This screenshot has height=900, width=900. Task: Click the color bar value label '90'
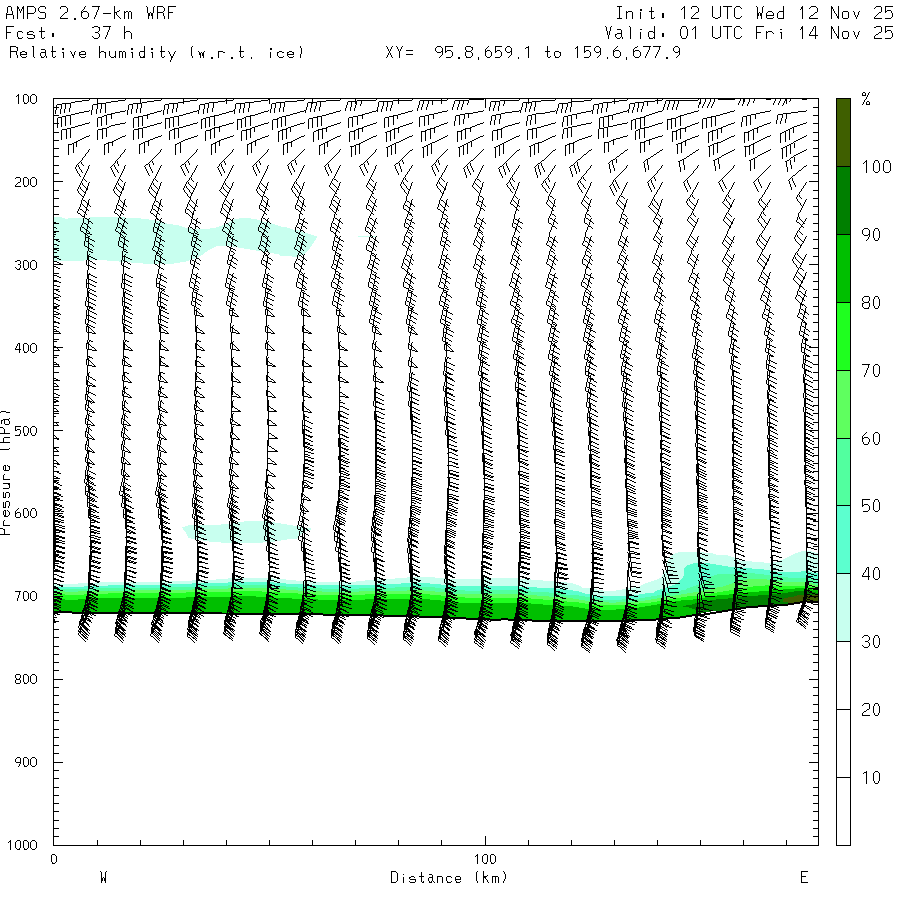point(871,235)
